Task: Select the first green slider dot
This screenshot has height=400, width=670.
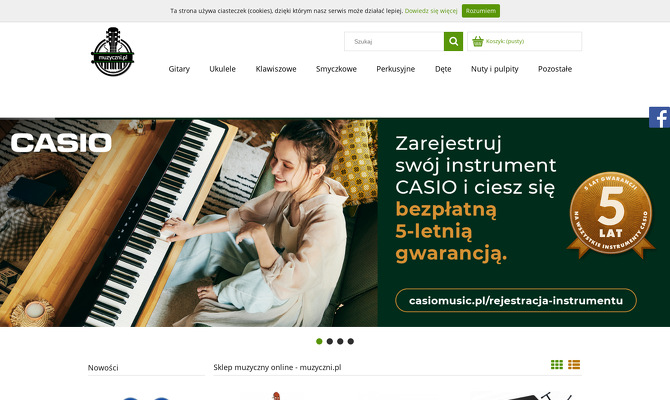Action: point(319,341)
